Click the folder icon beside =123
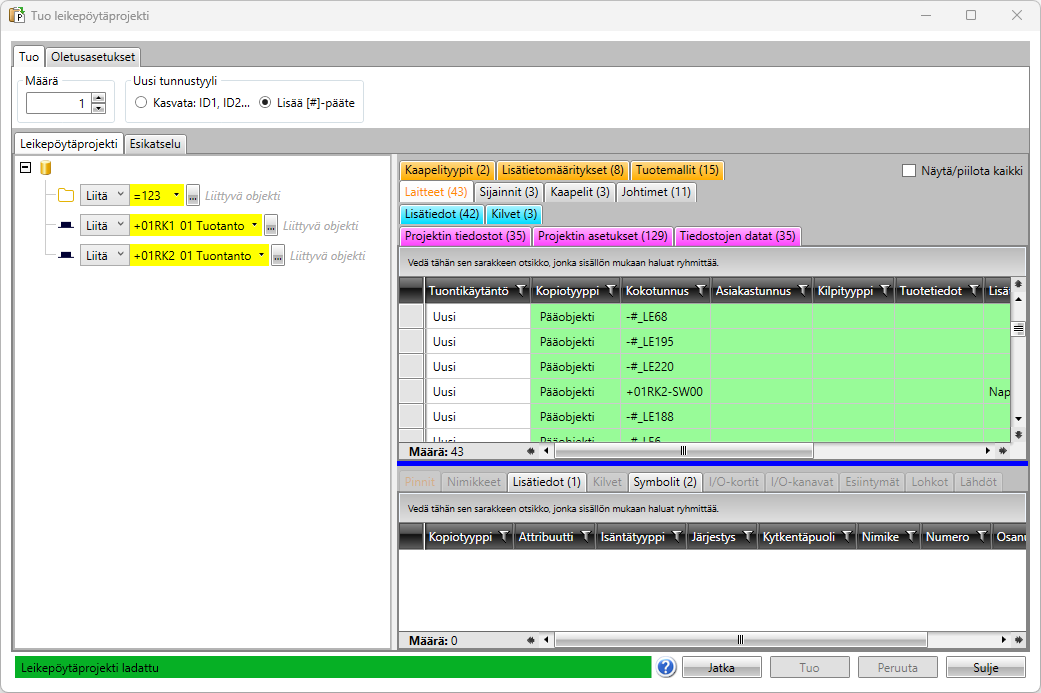This screenshot has height=693, width=1041. [x=66, y=195]
